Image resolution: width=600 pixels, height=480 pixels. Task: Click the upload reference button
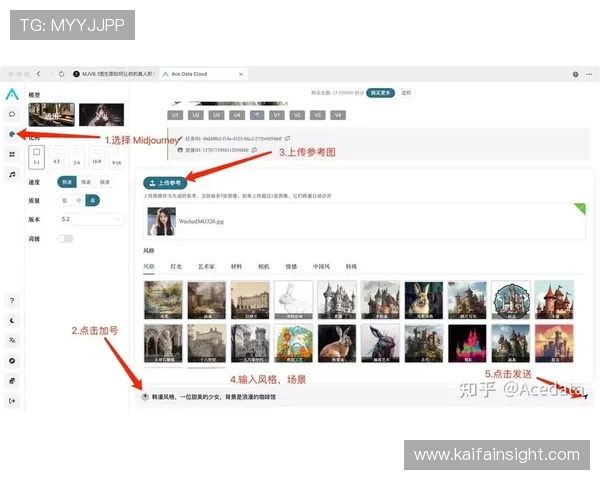tap(165, 183)
